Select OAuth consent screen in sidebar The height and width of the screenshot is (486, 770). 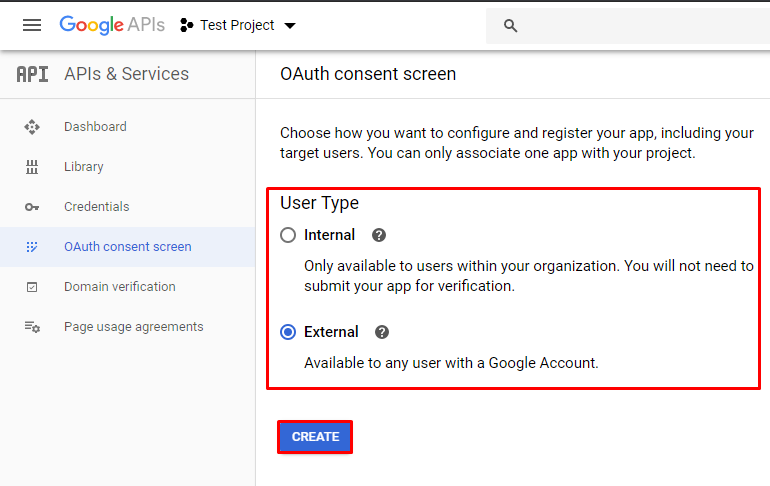click(x=128, y=247)
